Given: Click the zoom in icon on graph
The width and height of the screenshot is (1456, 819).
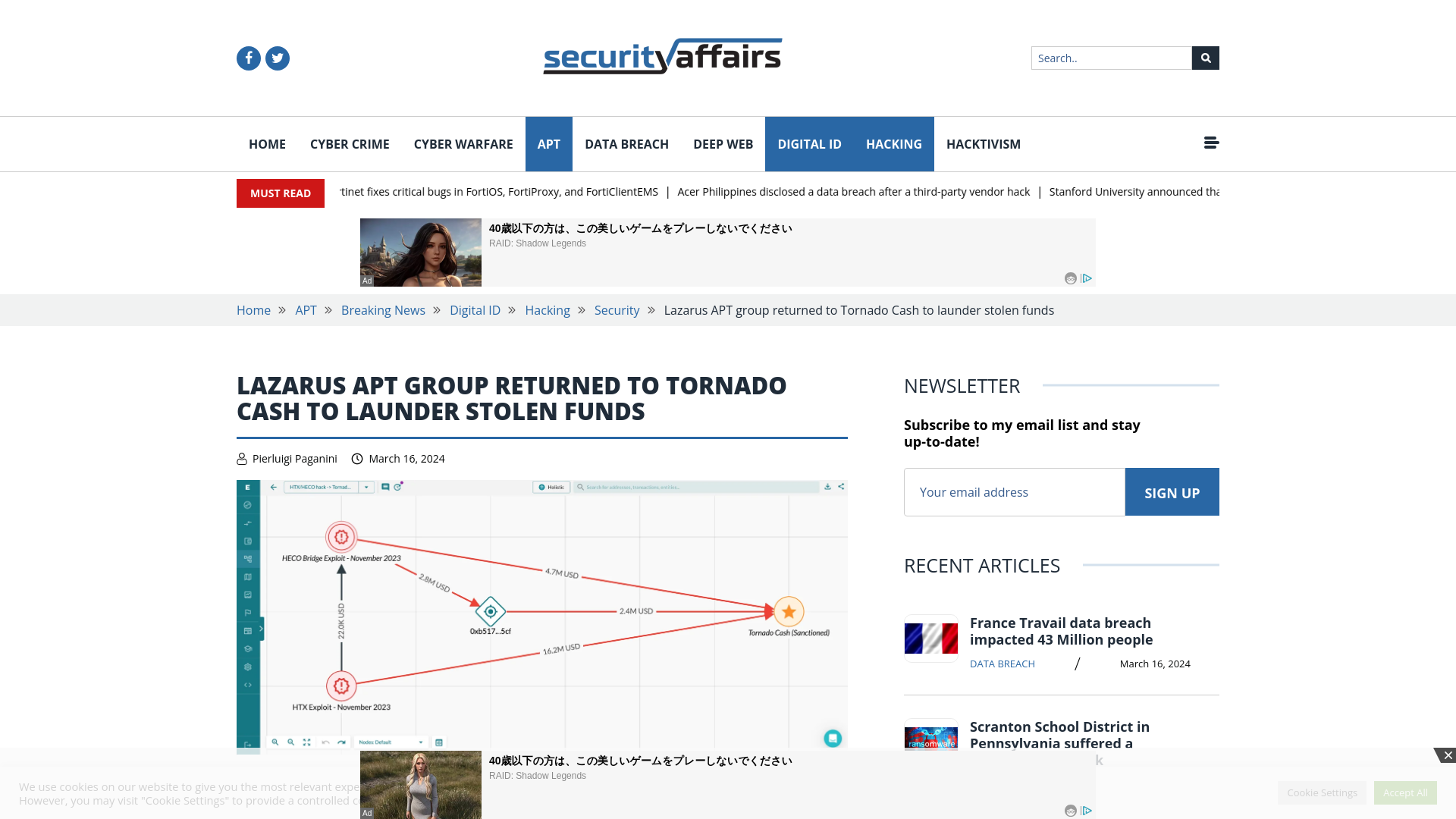Looking at the screenshot, I should point(273,742).
